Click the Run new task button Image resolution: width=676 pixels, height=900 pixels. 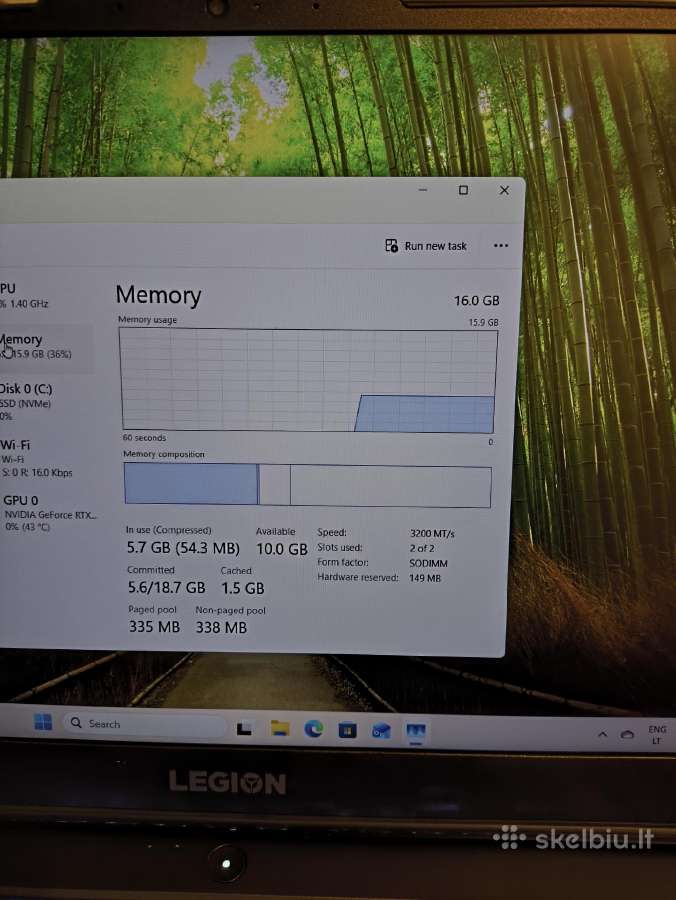point(426,246)
